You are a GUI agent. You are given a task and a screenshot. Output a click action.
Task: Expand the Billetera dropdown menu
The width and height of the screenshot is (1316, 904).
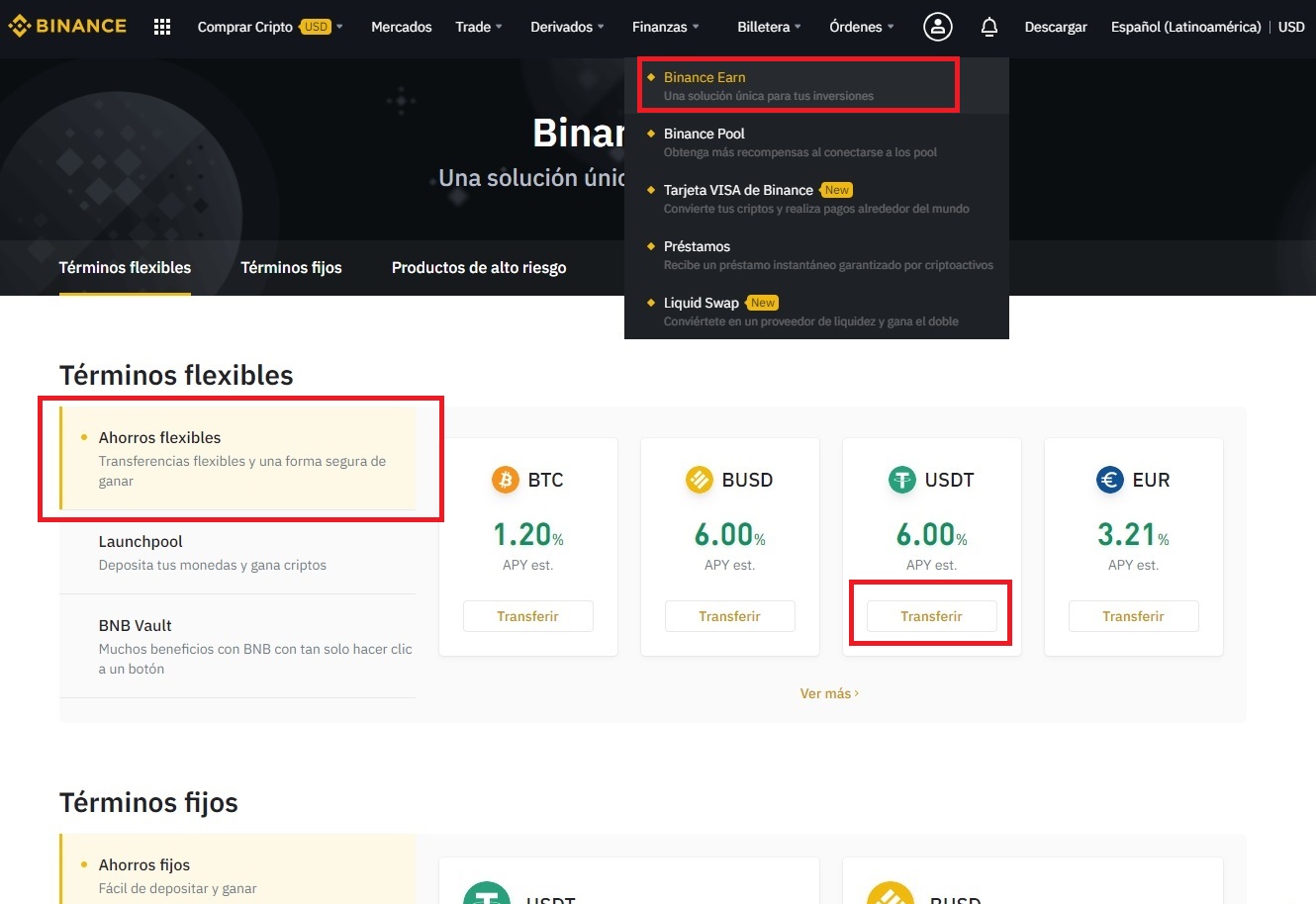(x=769, y=27)
